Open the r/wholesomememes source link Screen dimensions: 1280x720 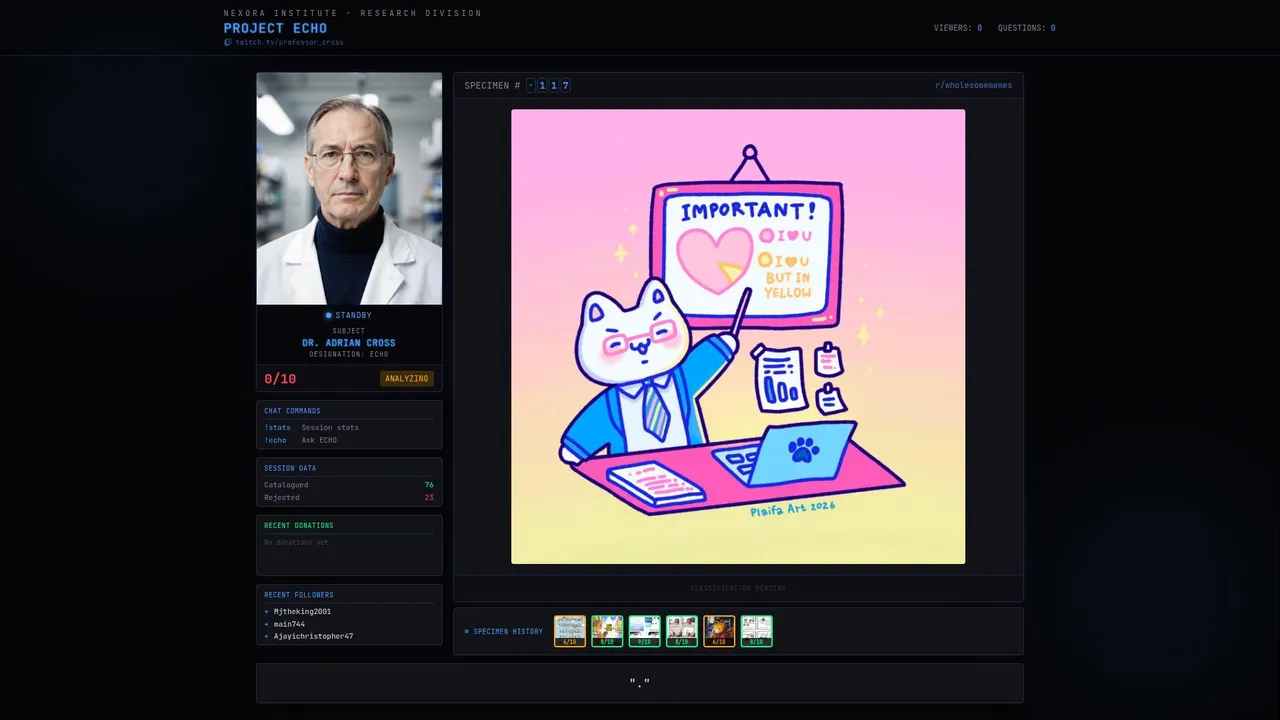(x=973, y=86)
